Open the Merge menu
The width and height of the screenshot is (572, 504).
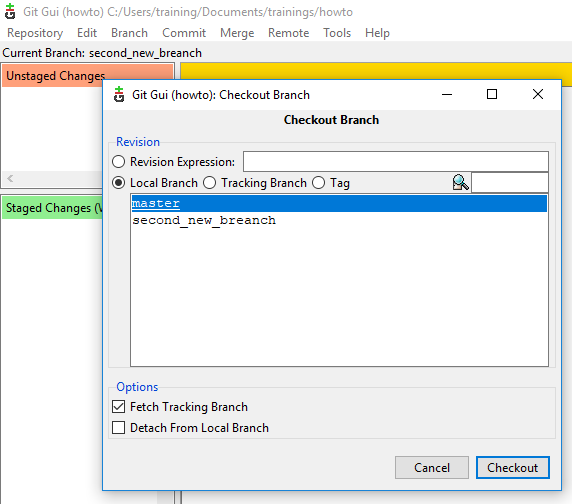237,33
